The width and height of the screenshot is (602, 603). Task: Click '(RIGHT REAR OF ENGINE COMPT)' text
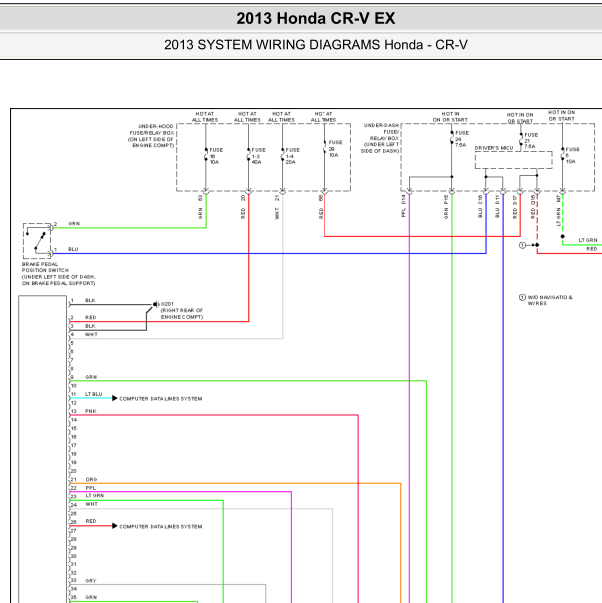tap(182, 313)
